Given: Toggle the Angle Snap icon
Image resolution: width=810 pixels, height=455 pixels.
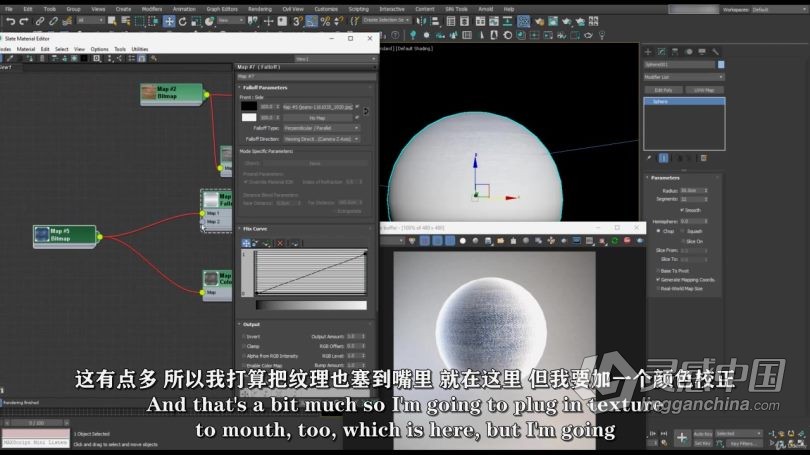Looking at the screenshot, I should coord(311,21).
